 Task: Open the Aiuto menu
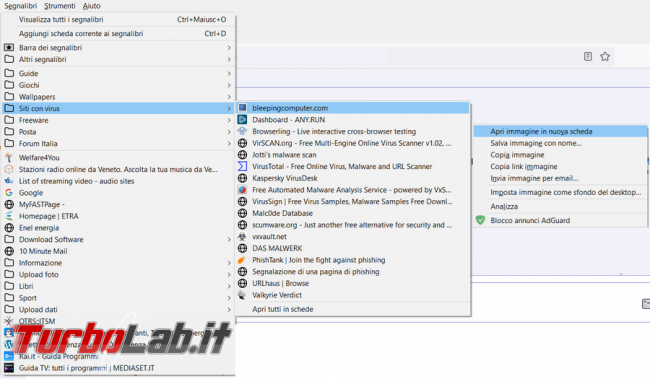point(92,6)
